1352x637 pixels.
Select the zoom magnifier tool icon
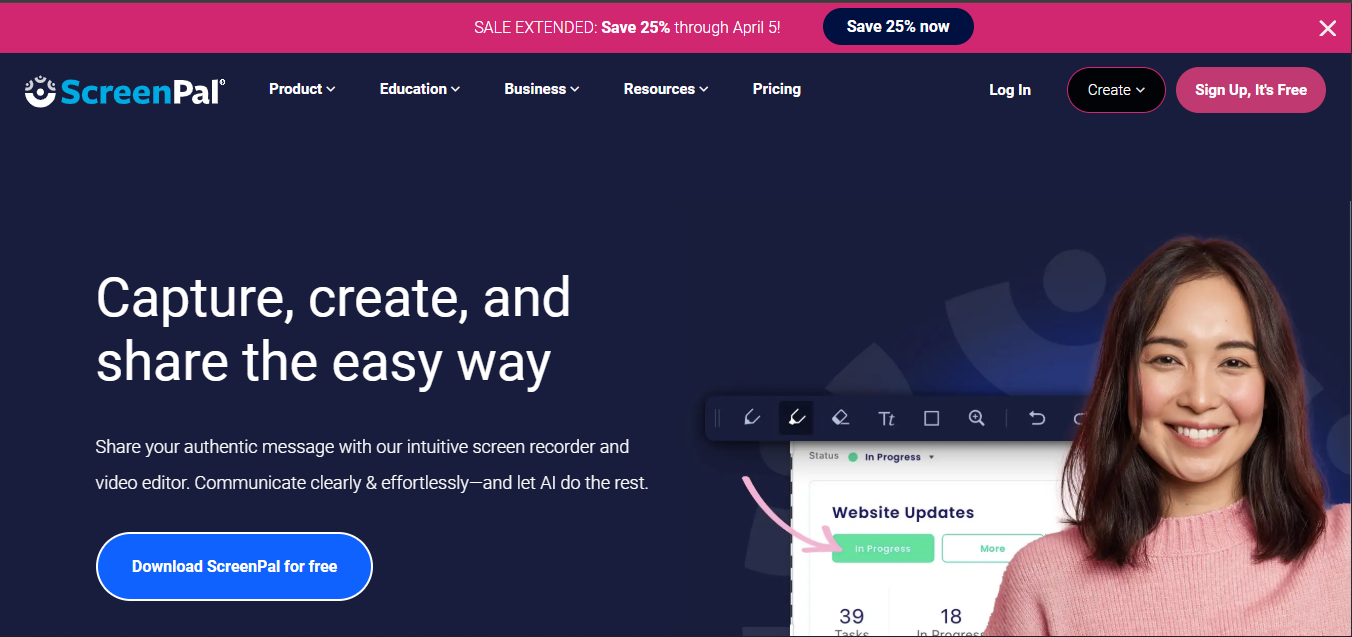pyautogui.click(x=977, y=418)
